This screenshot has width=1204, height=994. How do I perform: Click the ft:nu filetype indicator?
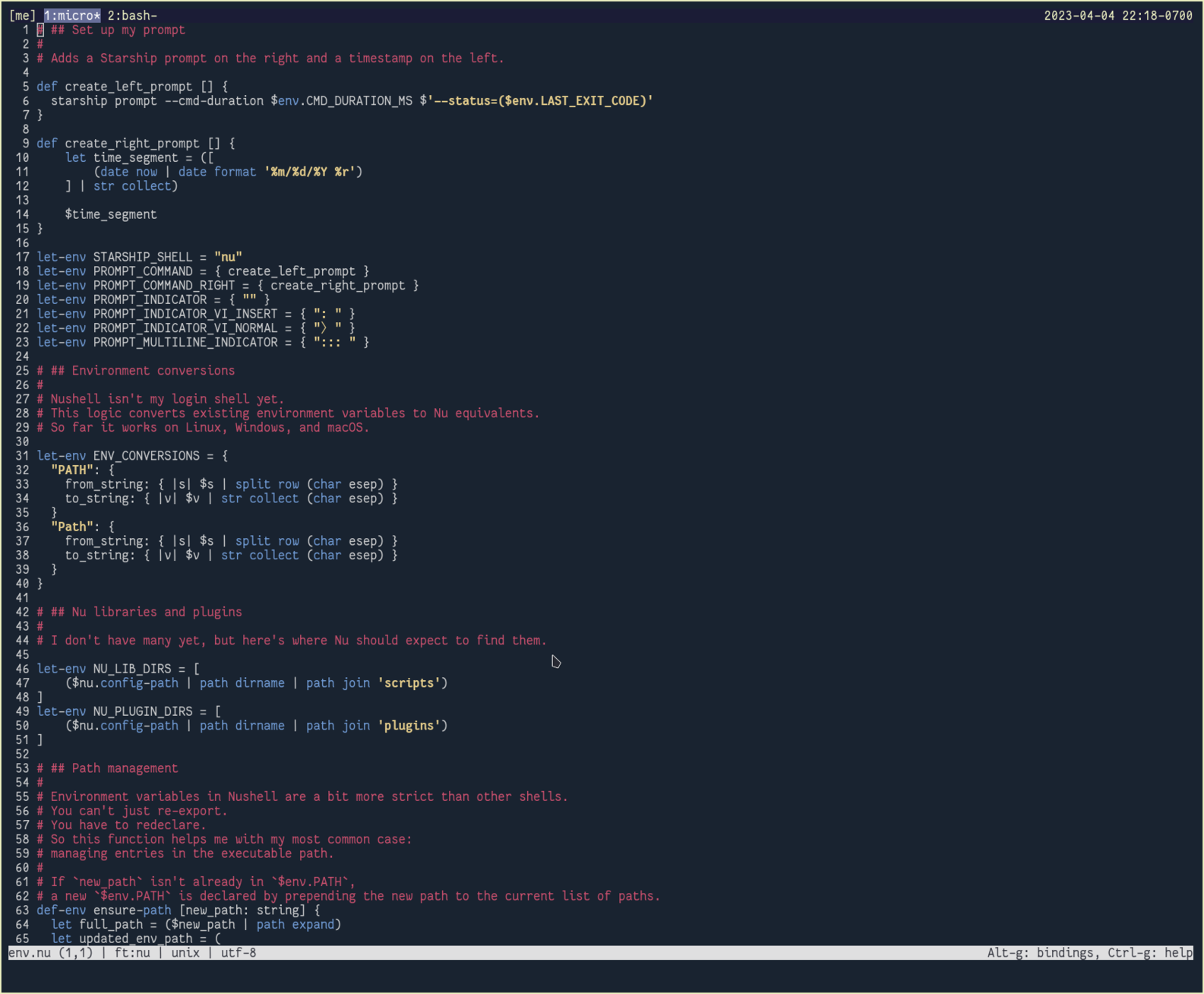132,953
